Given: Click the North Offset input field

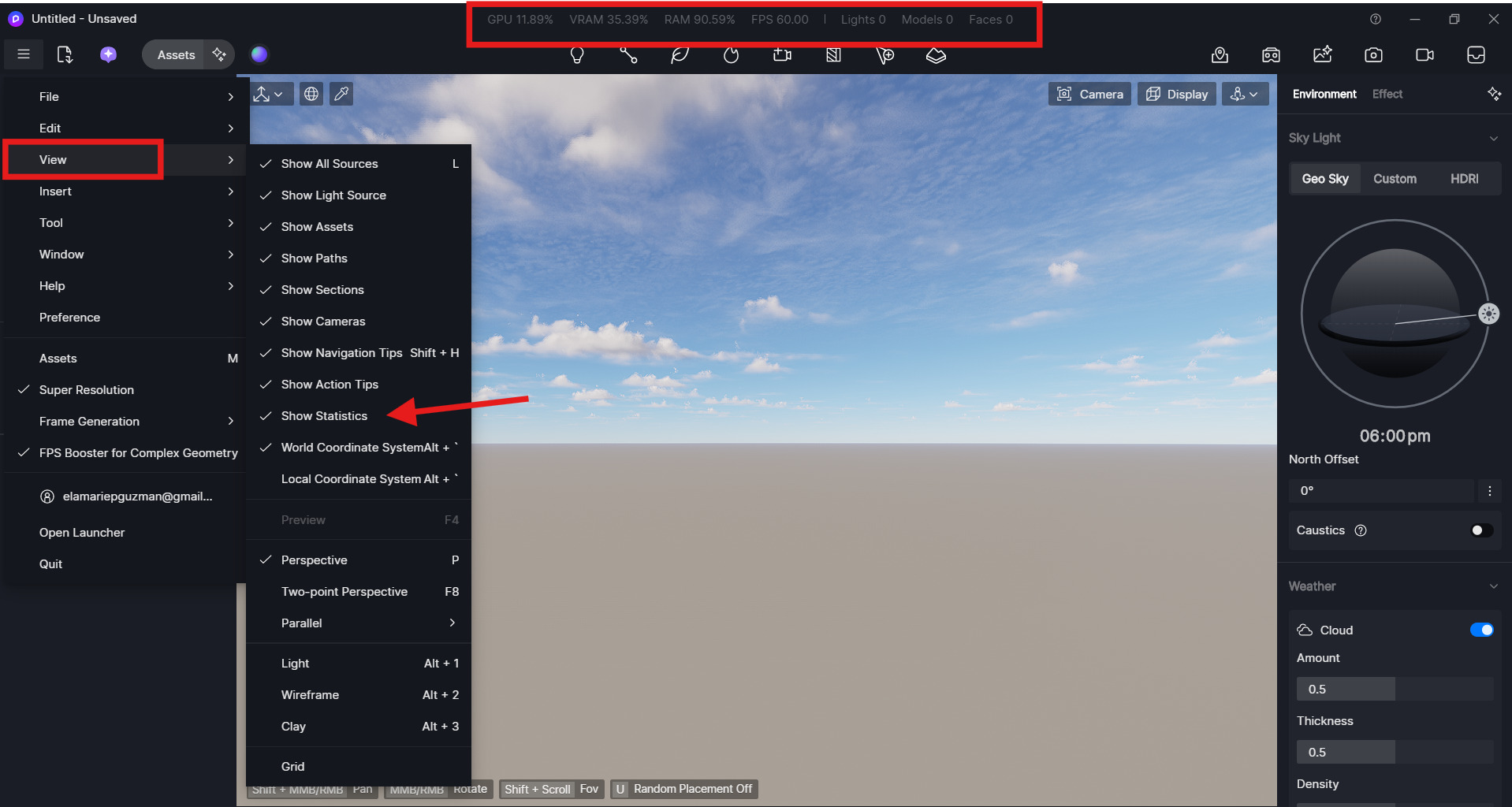Looking at the screenshot, I should (1381, 491).
